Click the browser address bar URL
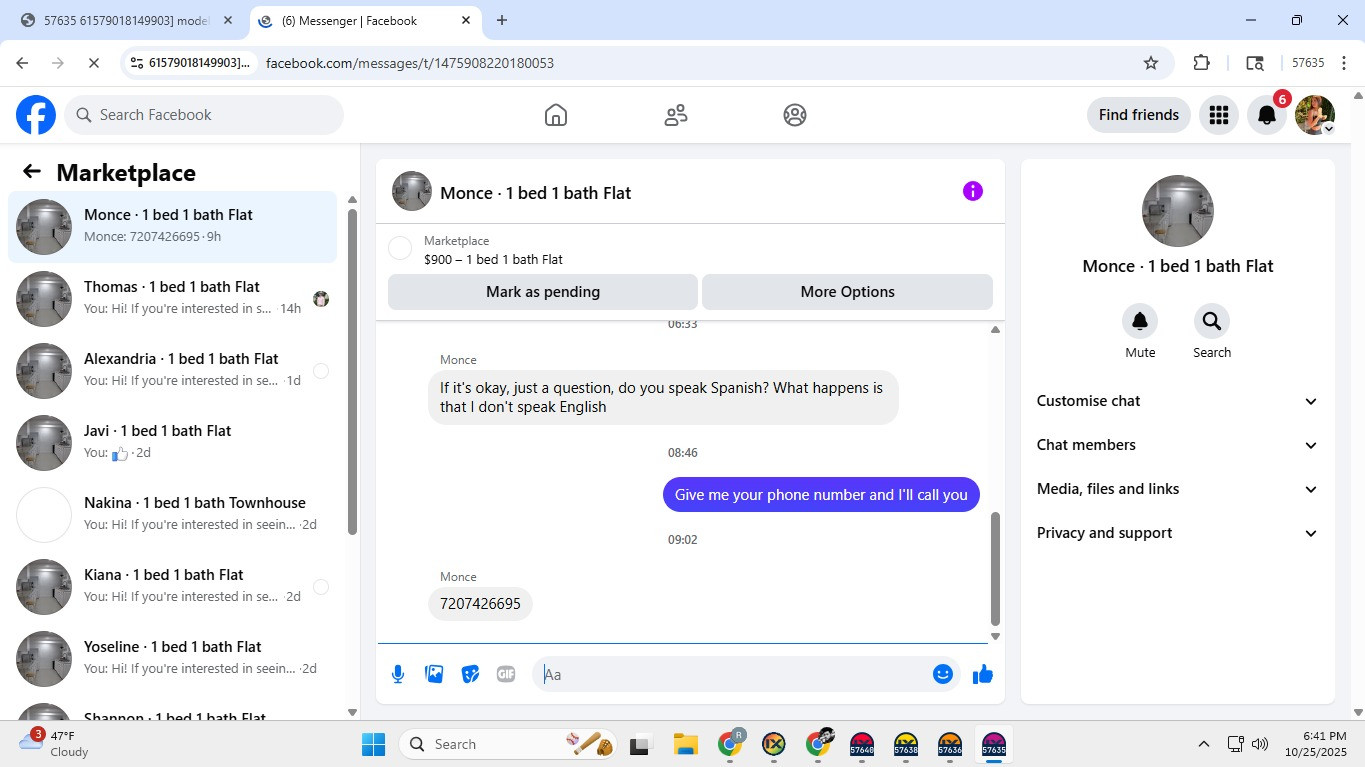This screenshot has width=1365, height=767. point(409,63)
